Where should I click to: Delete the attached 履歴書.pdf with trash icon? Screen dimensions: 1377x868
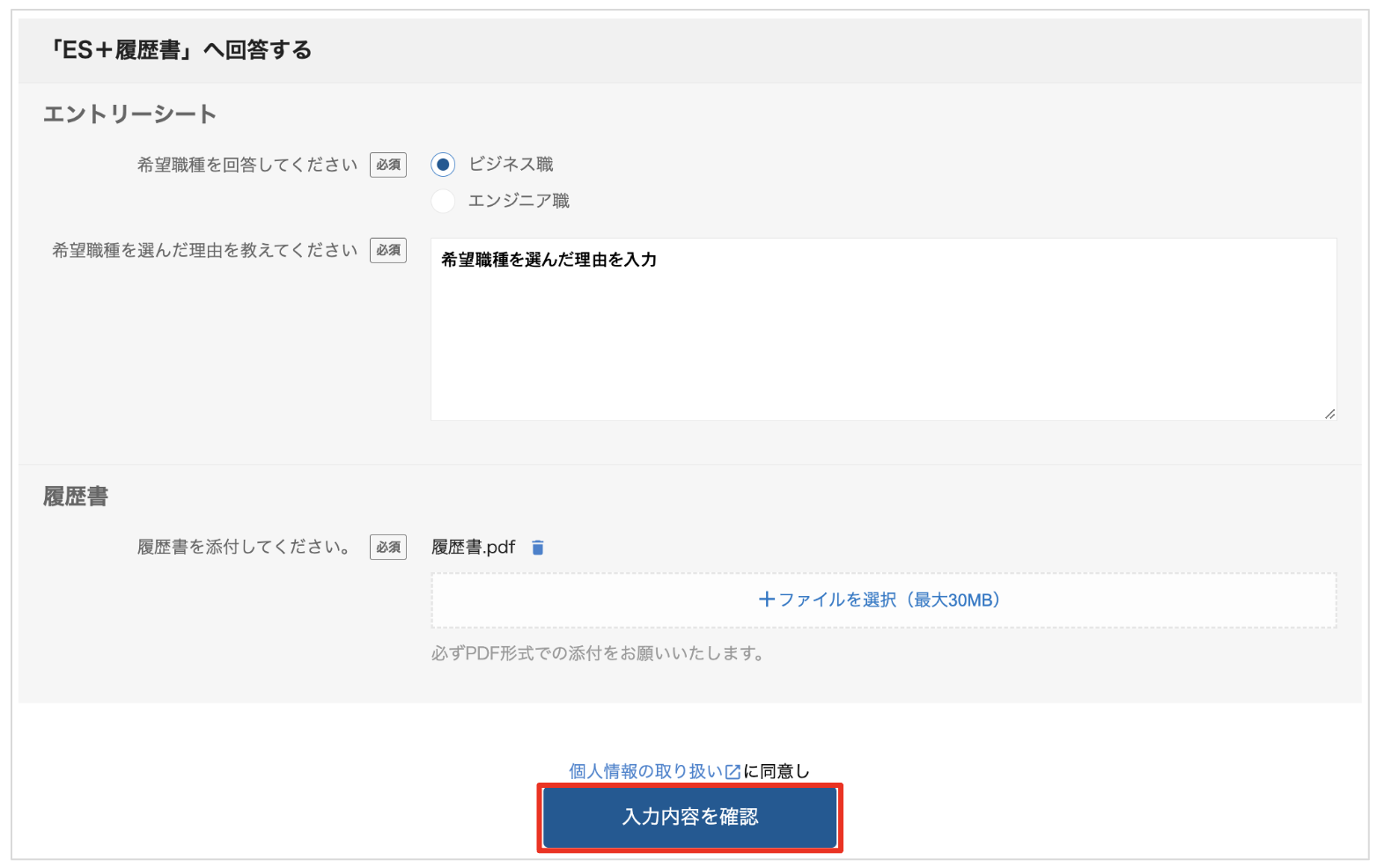[538, 548]
